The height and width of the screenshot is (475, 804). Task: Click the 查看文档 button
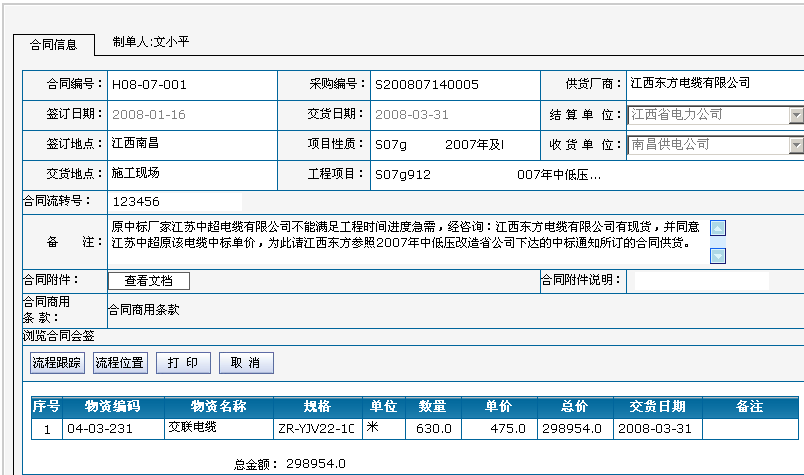click(x=148, y=281)
